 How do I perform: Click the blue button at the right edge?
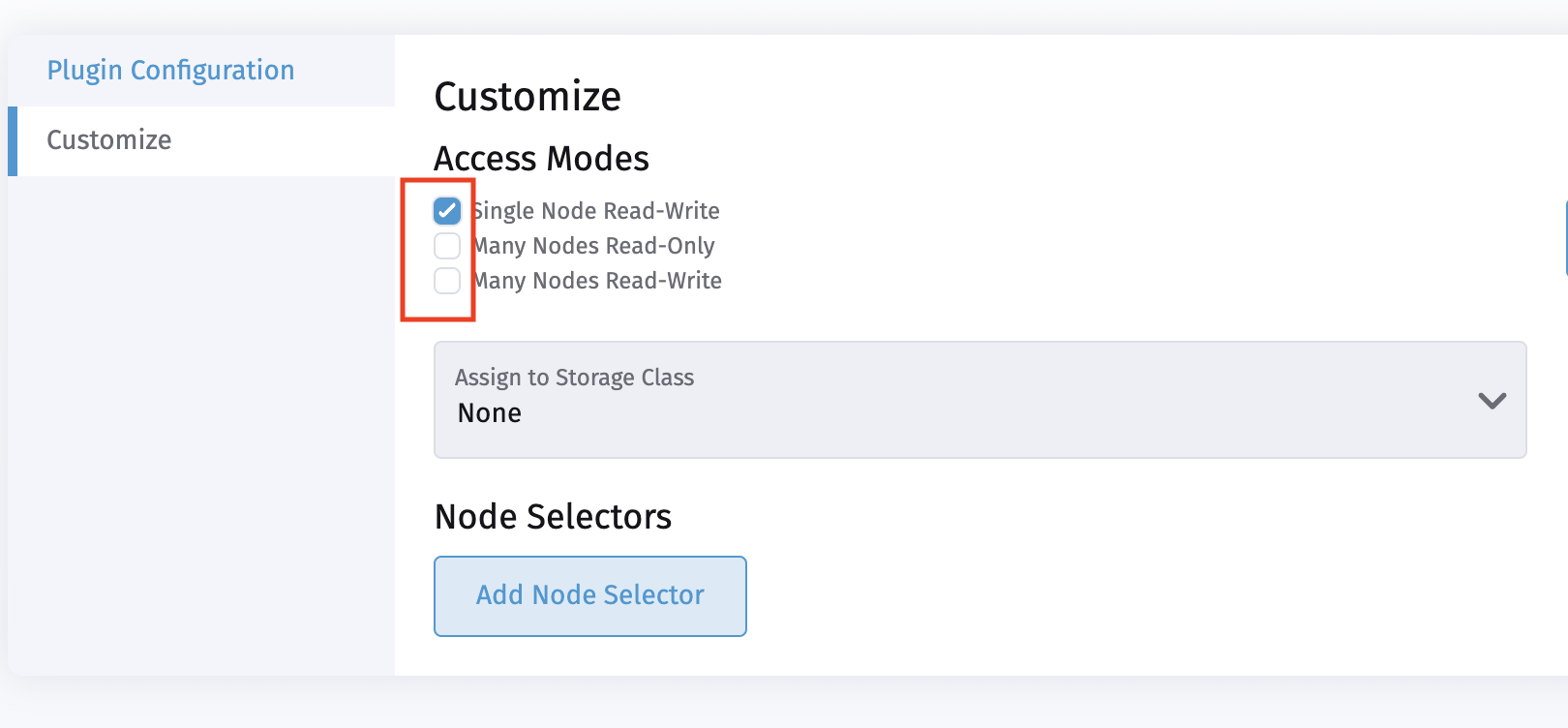(1563, 237)
